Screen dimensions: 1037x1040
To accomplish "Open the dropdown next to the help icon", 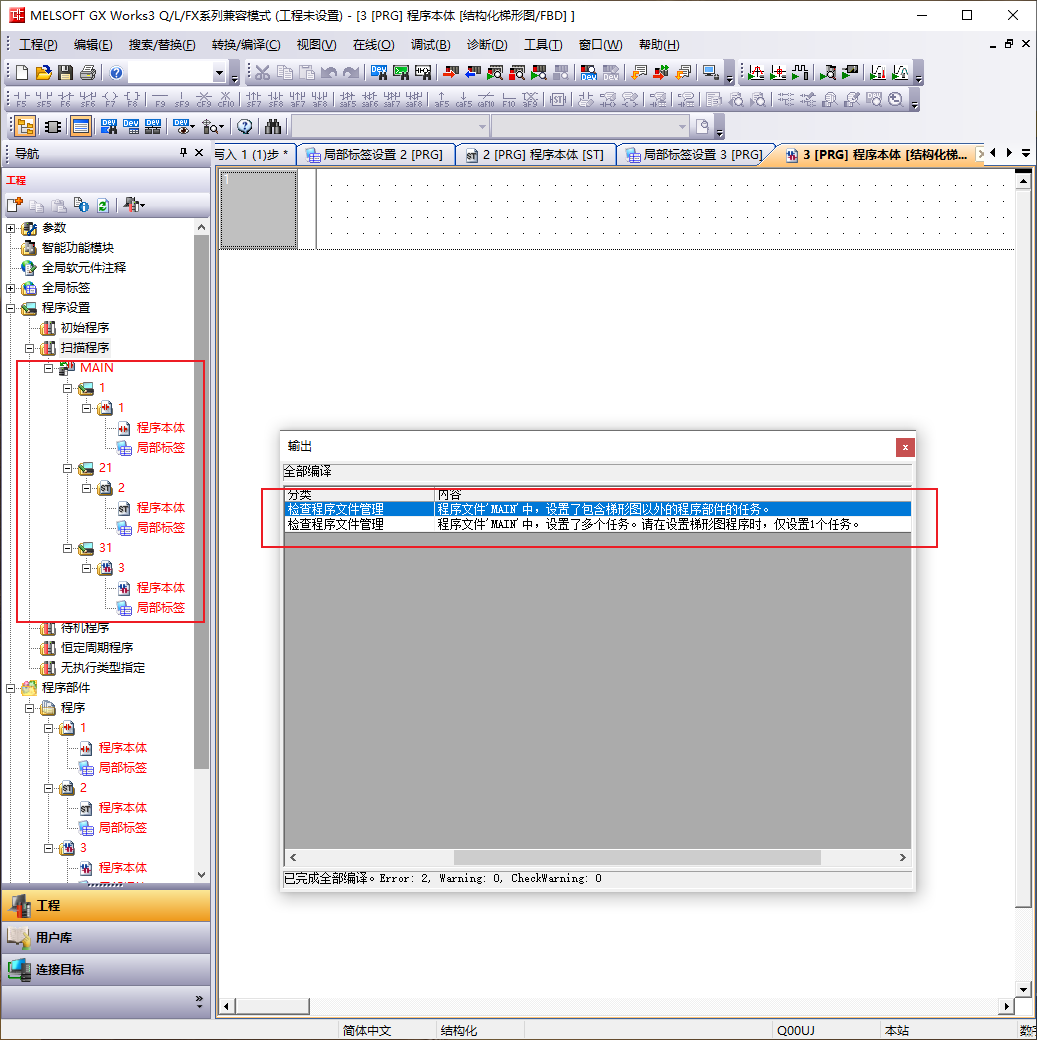I will [x=220, y=73].
